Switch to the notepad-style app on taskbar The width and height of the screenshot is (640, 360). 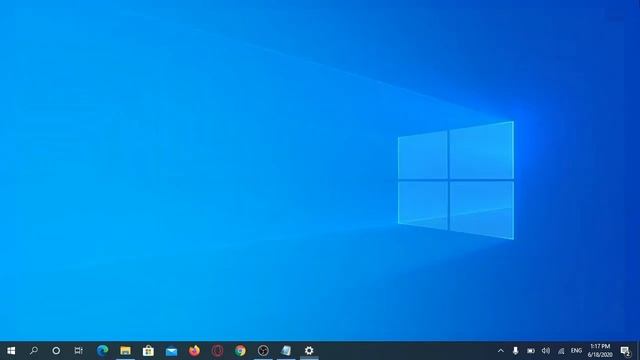pyautogui.click(x=286, y=351)
